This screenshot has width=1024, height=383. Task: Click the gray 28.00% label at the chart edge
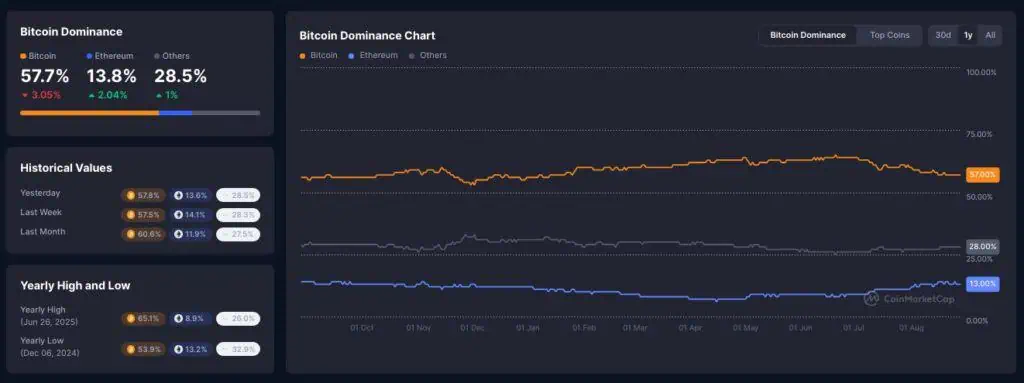click(x=982, y=247)
